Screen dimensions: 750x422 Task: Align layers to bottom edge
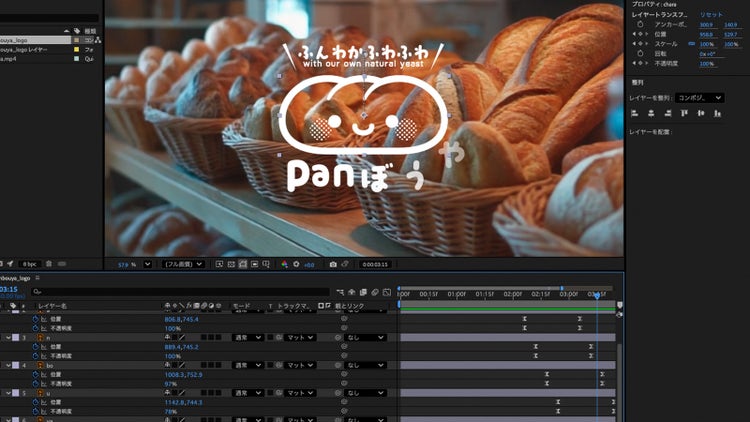click(x=717, y=113)
